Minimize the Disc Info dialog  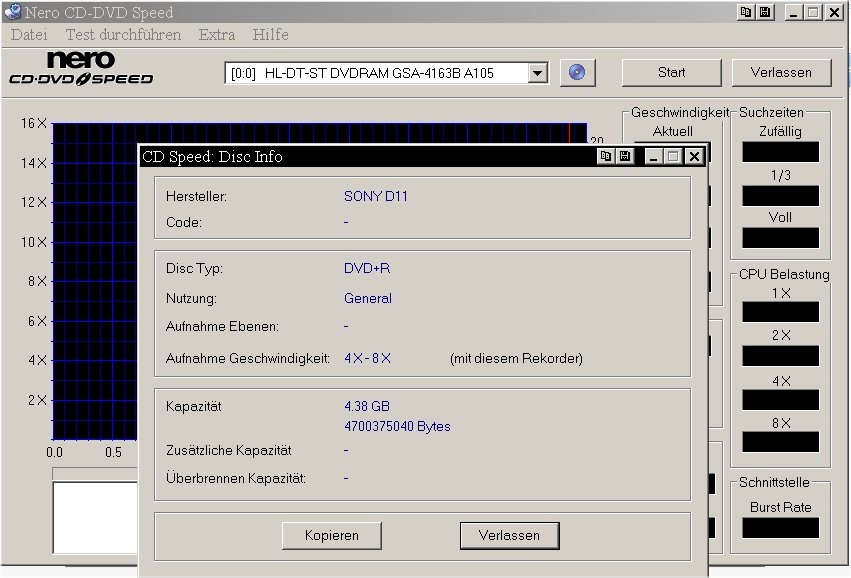(x=654, y=156)
